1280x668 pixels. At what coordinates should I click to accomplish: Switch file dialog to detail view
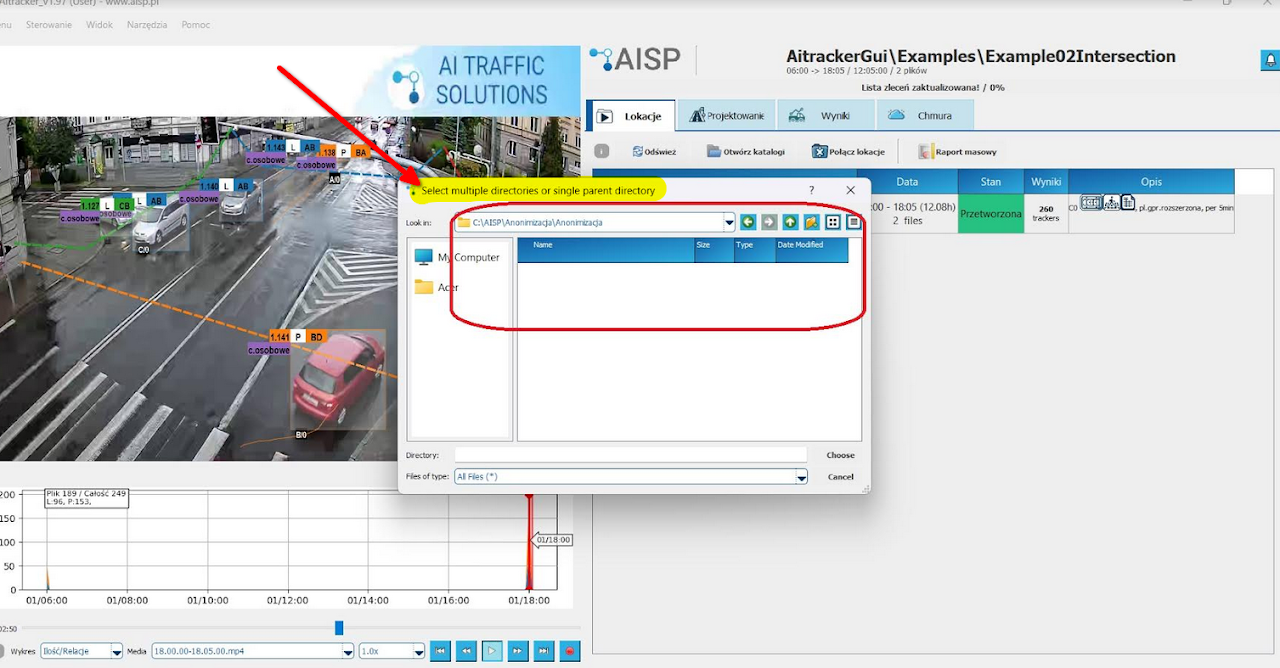[x=854, y=222]
